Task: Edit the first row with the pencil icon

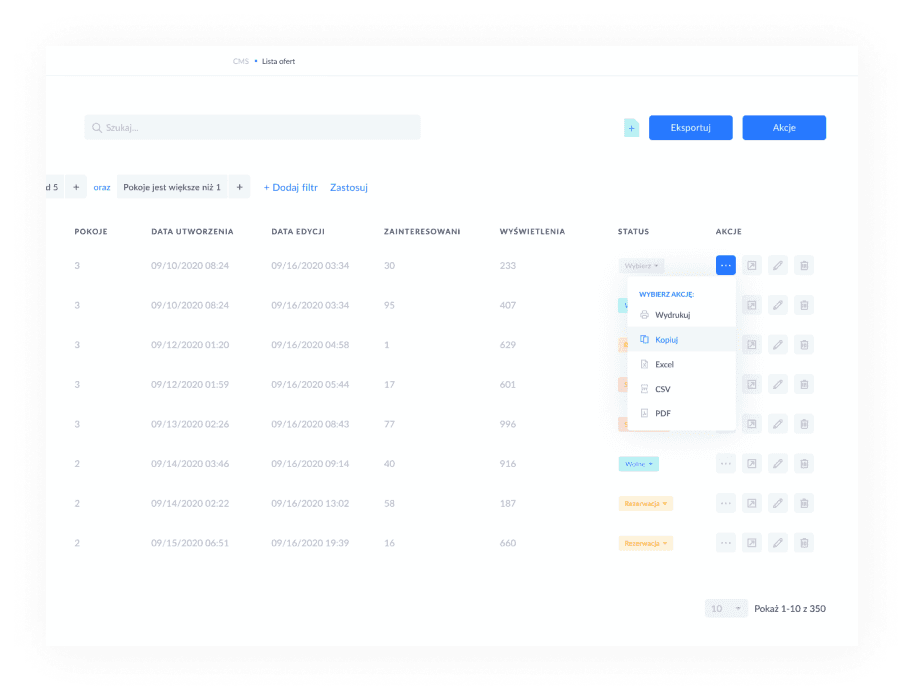Action: click(778, 265)
